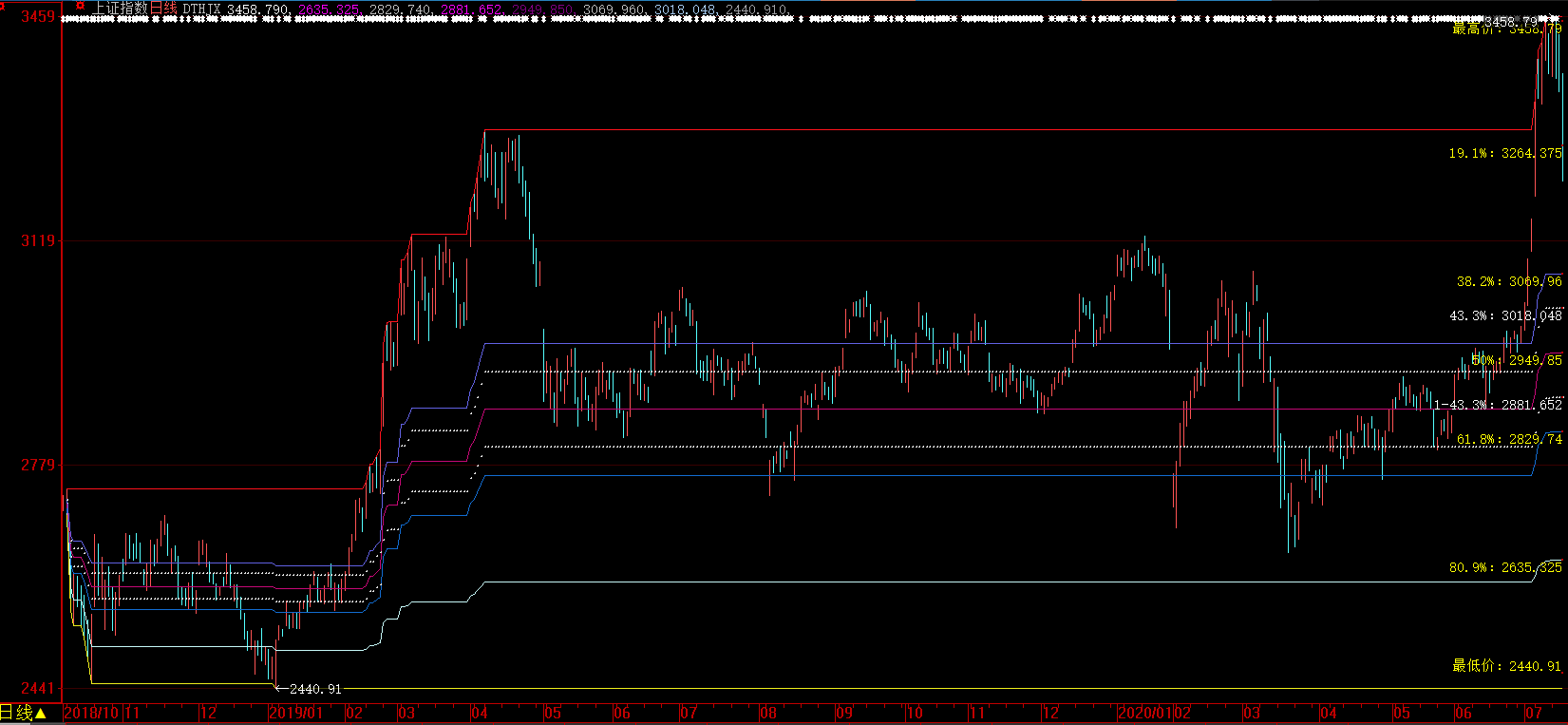Select header value 3069.960

[x=614, y=10]
